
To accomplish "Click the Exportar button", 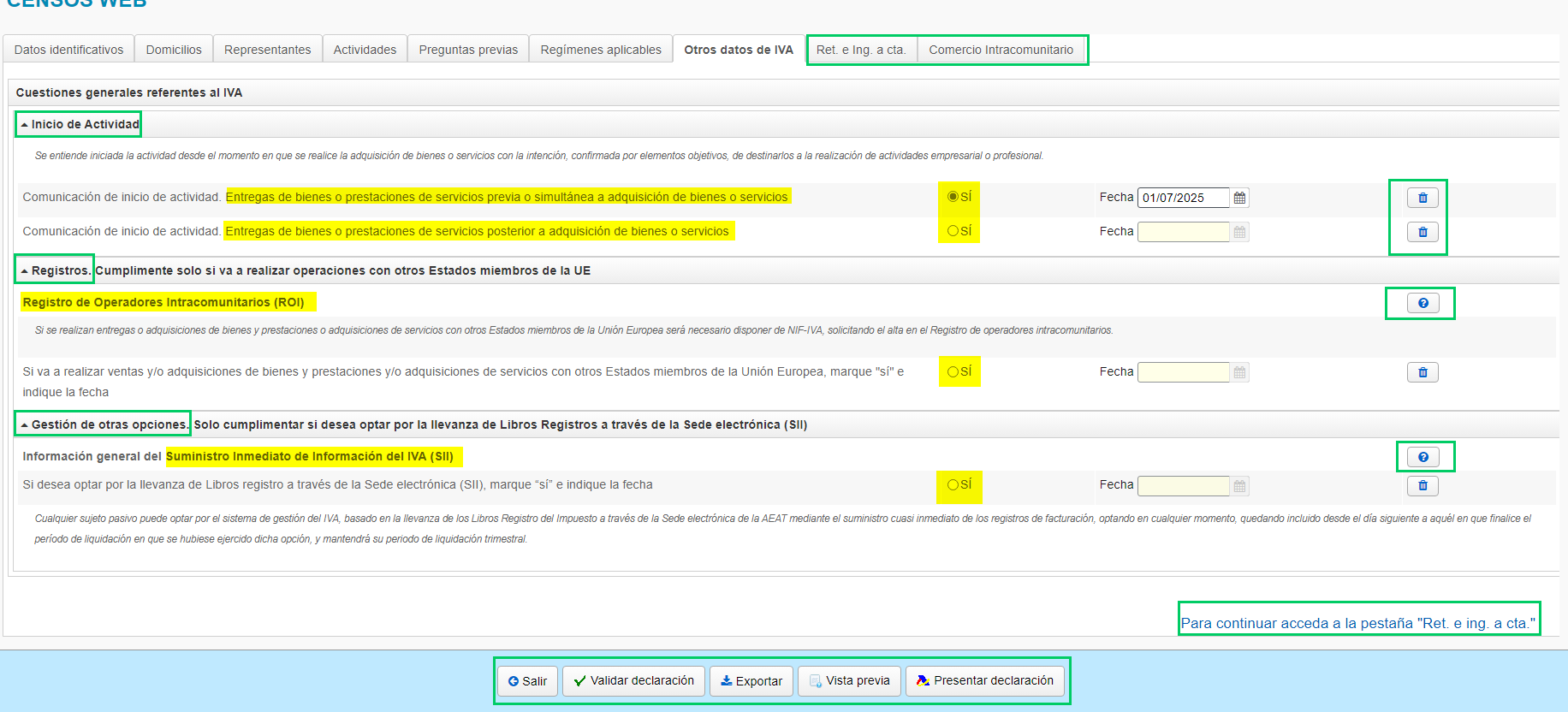I will [751, 681].
